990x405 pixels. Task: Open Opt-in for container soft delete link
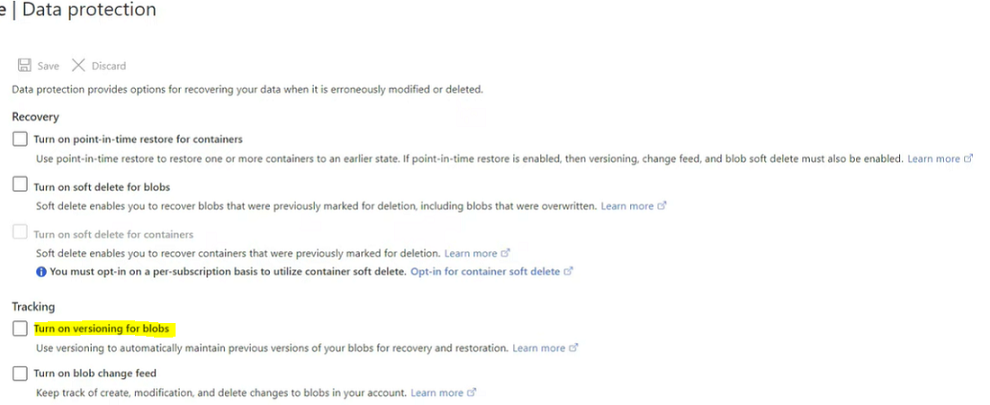point(485,271)
